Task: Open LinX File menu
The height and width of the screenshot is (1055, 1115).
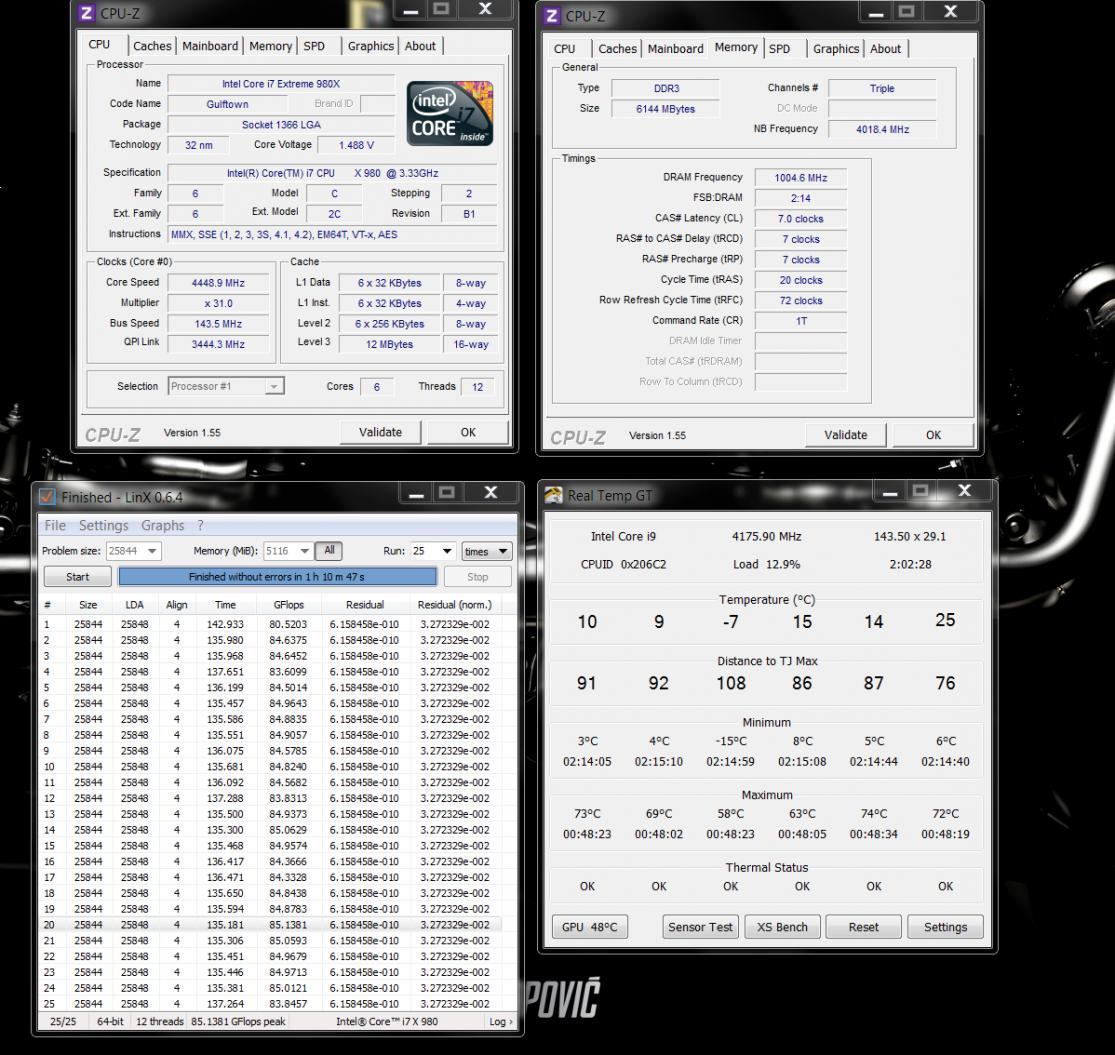Action: pos(55,525)
